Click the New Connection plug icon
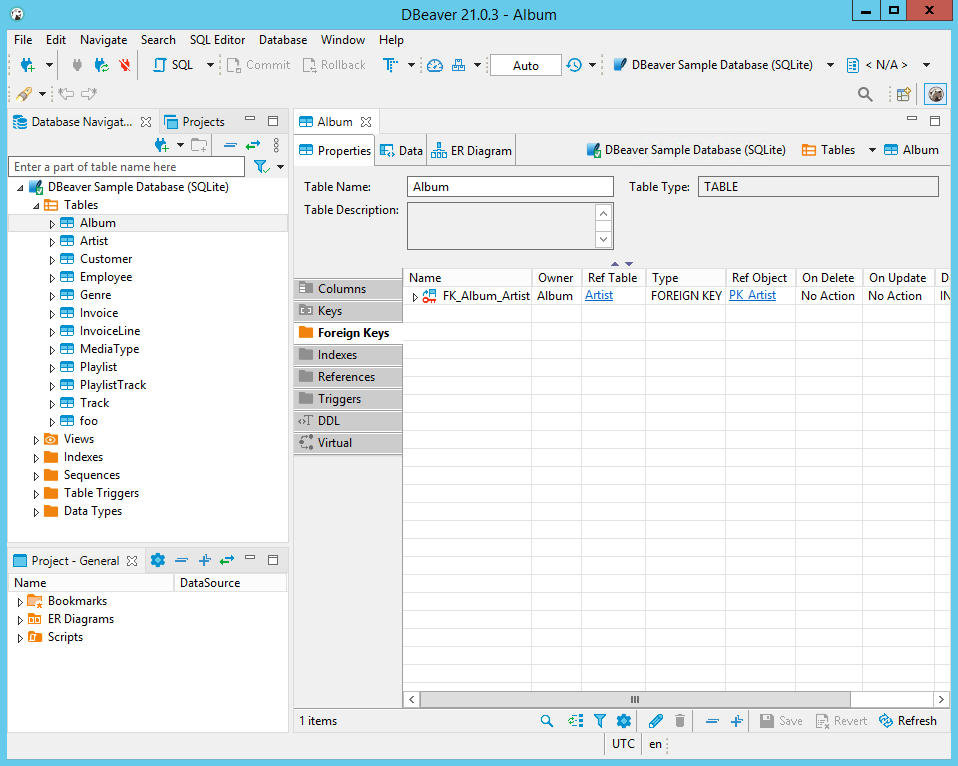Viewport: 958px width, 766px height. point(28,65)
